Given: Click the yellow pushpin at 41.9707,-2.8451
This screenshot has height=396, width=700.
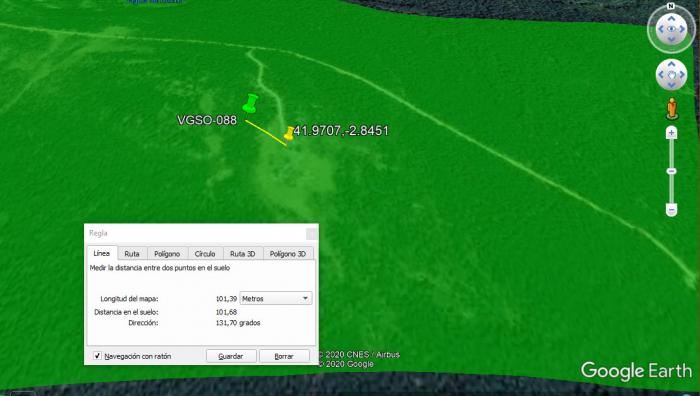Looking at the screenshot, I should tap(289, 133).
